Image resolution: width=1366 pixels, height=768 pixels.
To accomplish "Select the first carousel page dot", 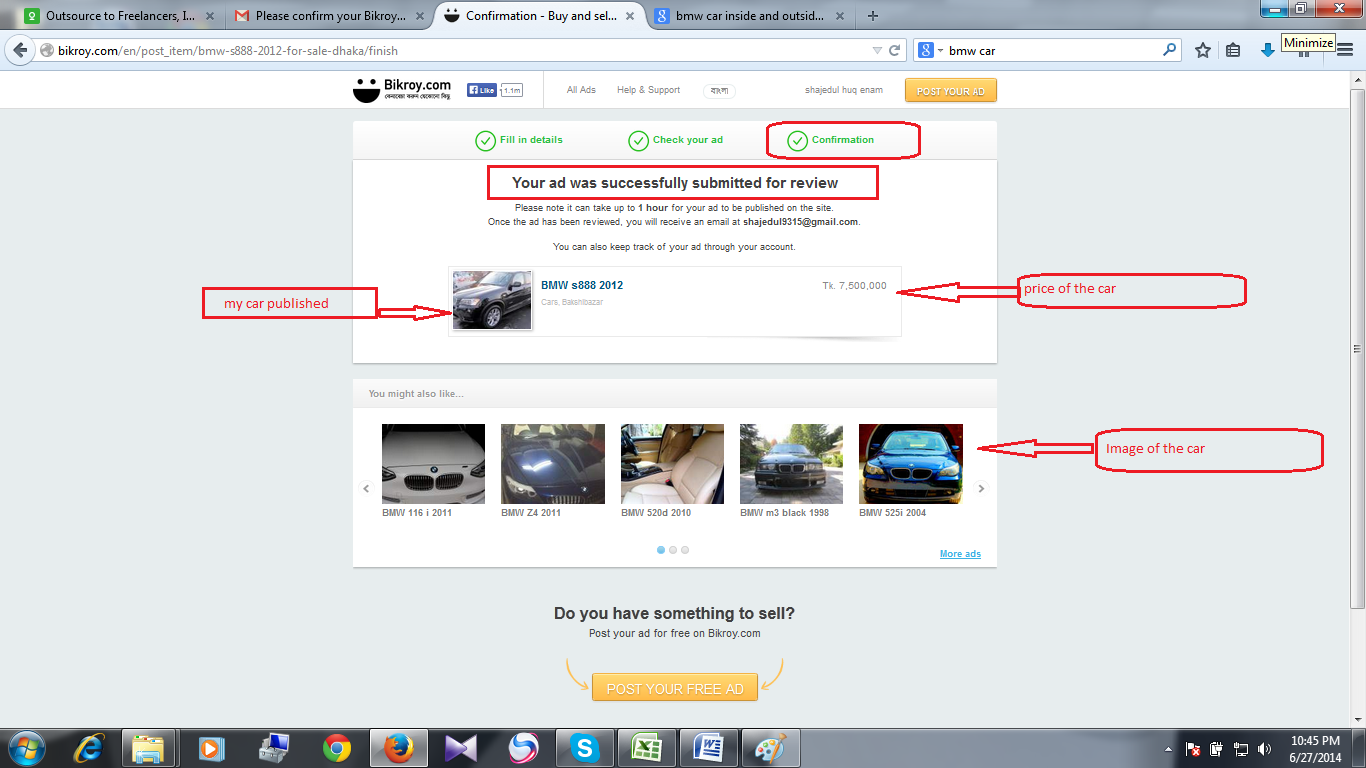I will tap(661, 550).
